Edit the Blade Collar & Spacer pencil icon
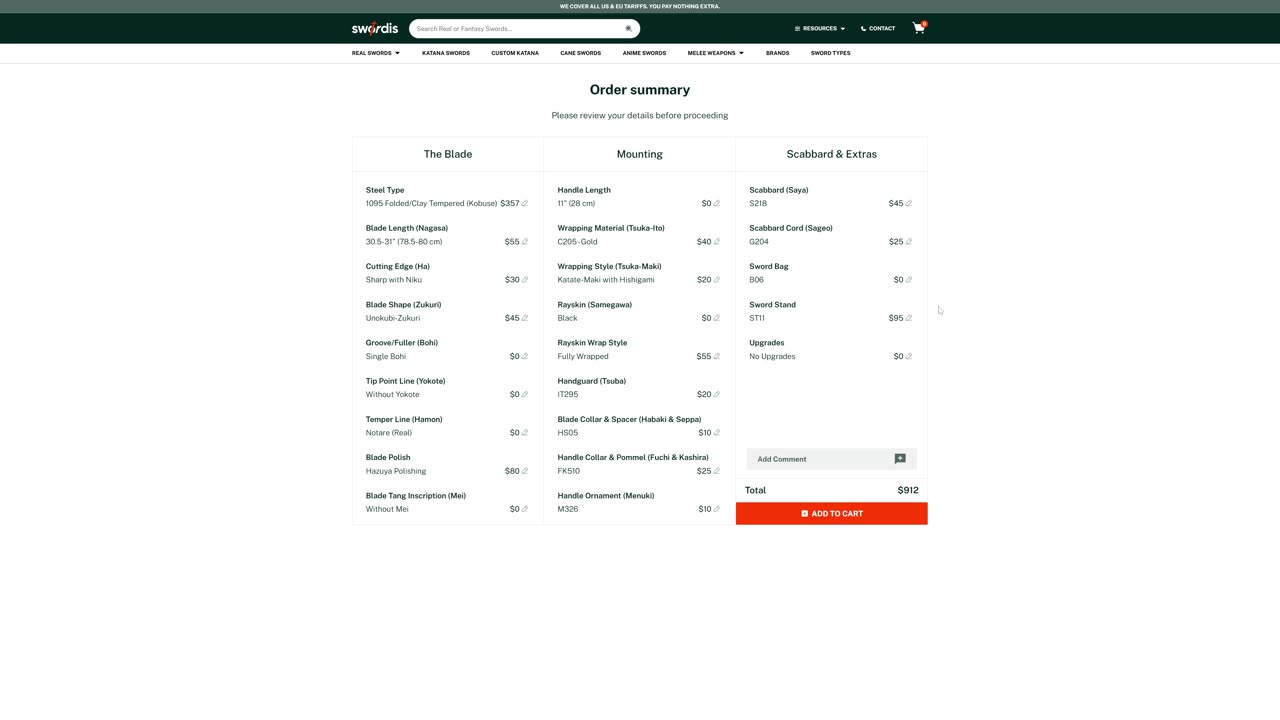1280x720 pixels. [716, 433]
